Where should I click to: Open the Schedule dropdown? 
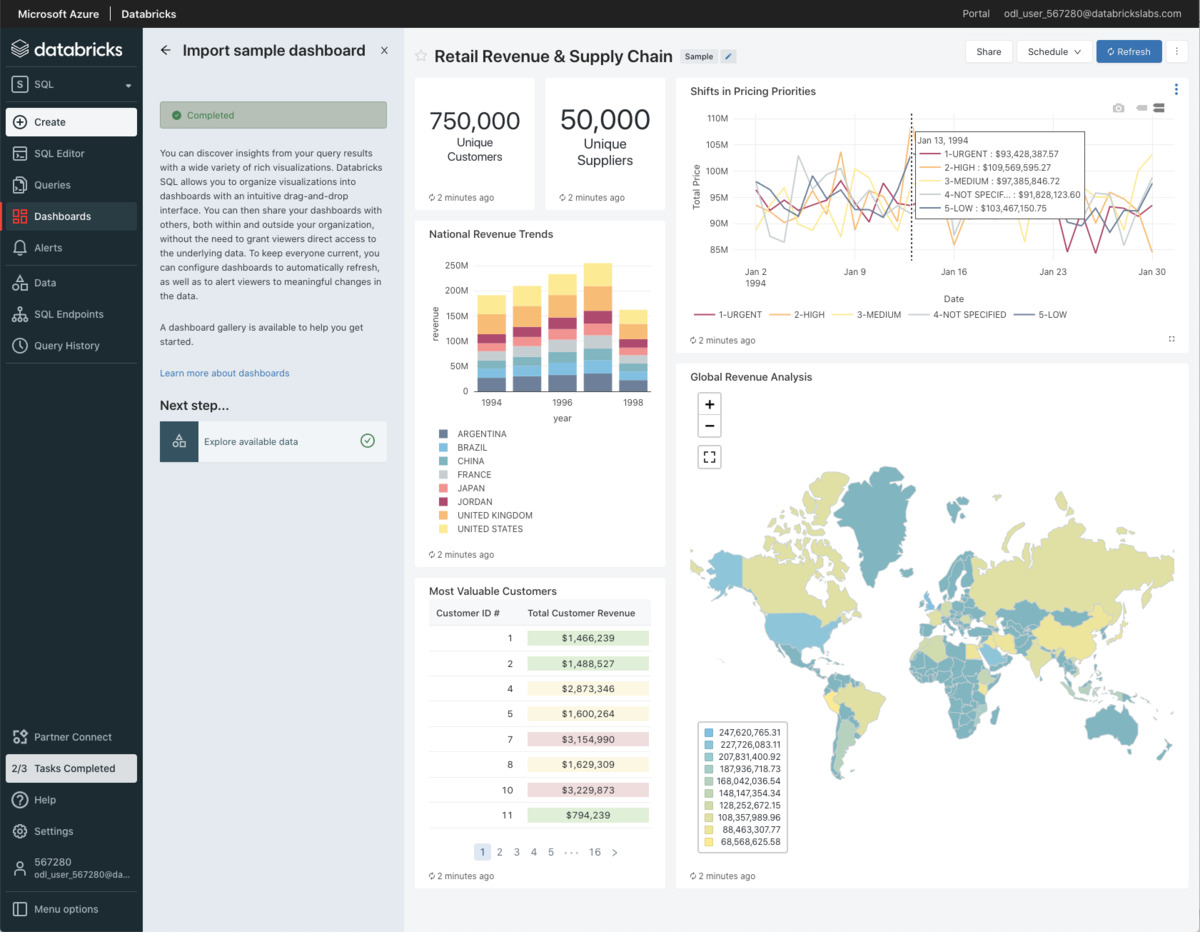click(1053, 50)
